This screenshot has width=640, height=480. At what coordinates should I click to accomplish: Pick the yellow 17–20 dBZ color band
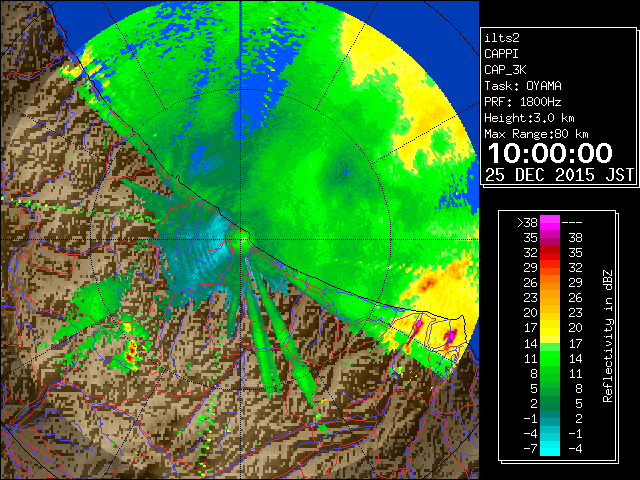click(x=550, y=328)
